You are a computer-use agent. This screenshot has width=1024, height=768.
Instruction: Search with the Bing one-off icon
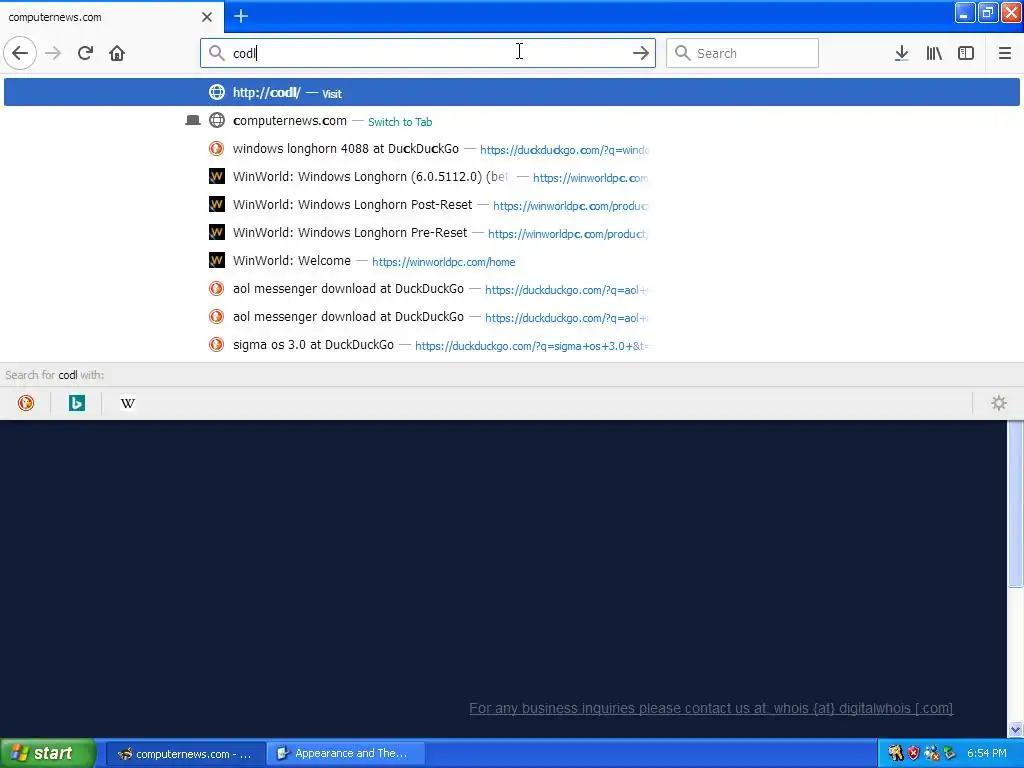pos(76,403)
